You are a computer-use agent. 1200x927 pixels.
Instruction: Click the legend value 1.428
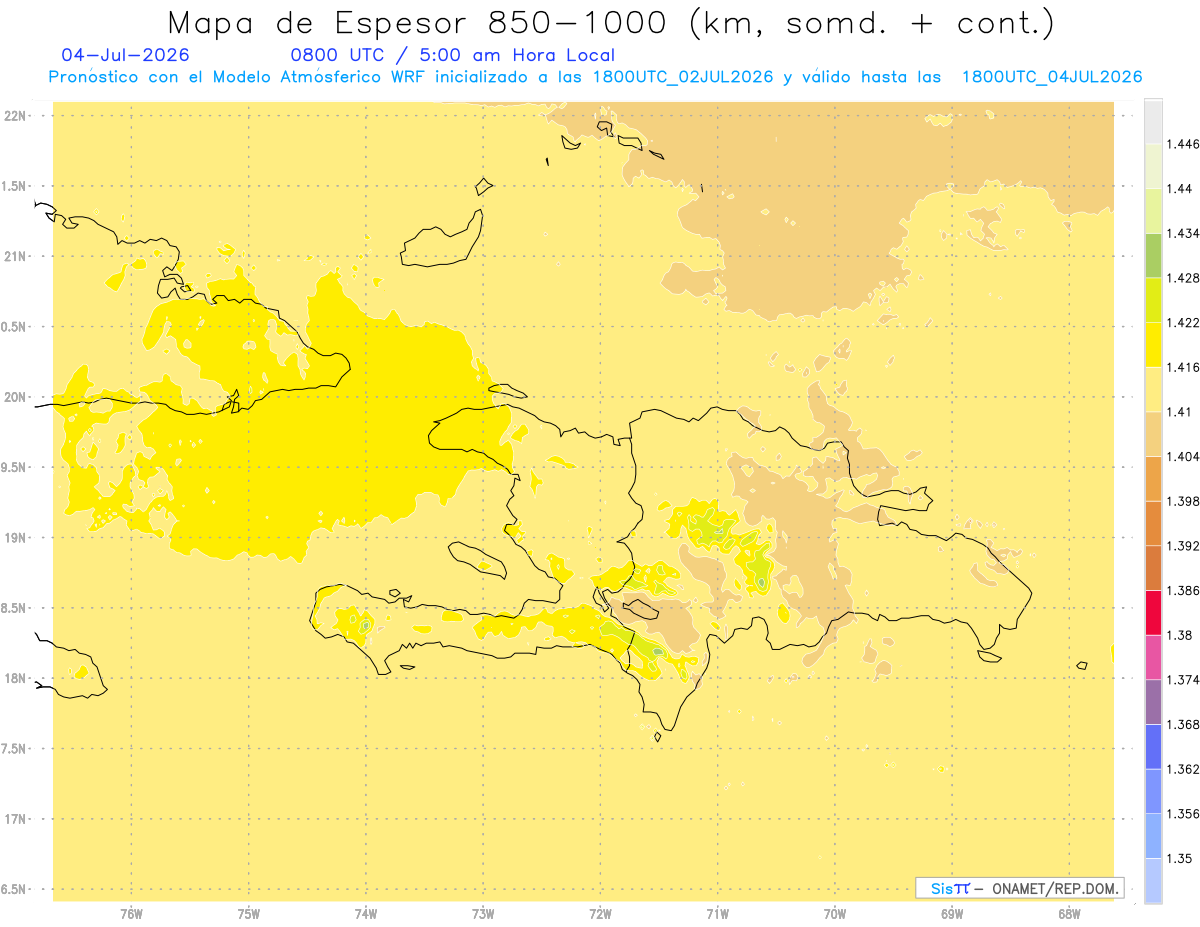pyautogui.click(x=1183, y=278)
